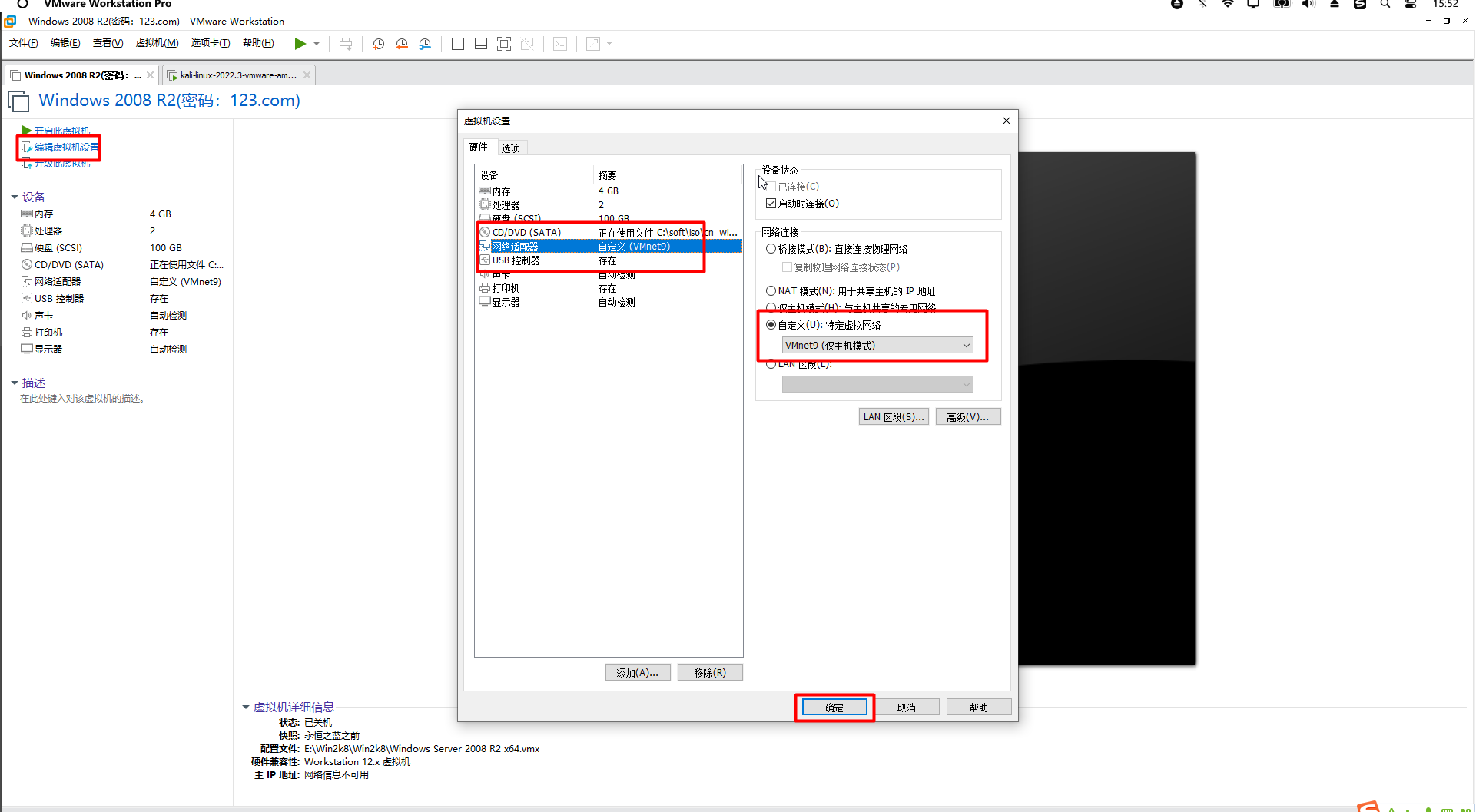Open Spotlight search magnifier icon

tap(1385, 4)
